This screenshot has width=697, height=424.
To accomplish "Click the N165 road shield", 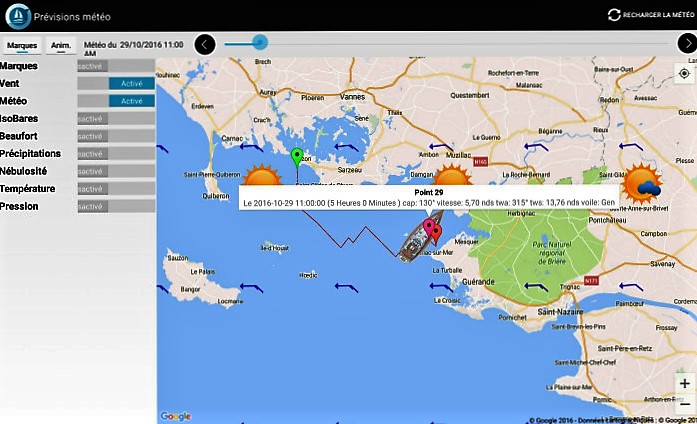I will 481,162.
